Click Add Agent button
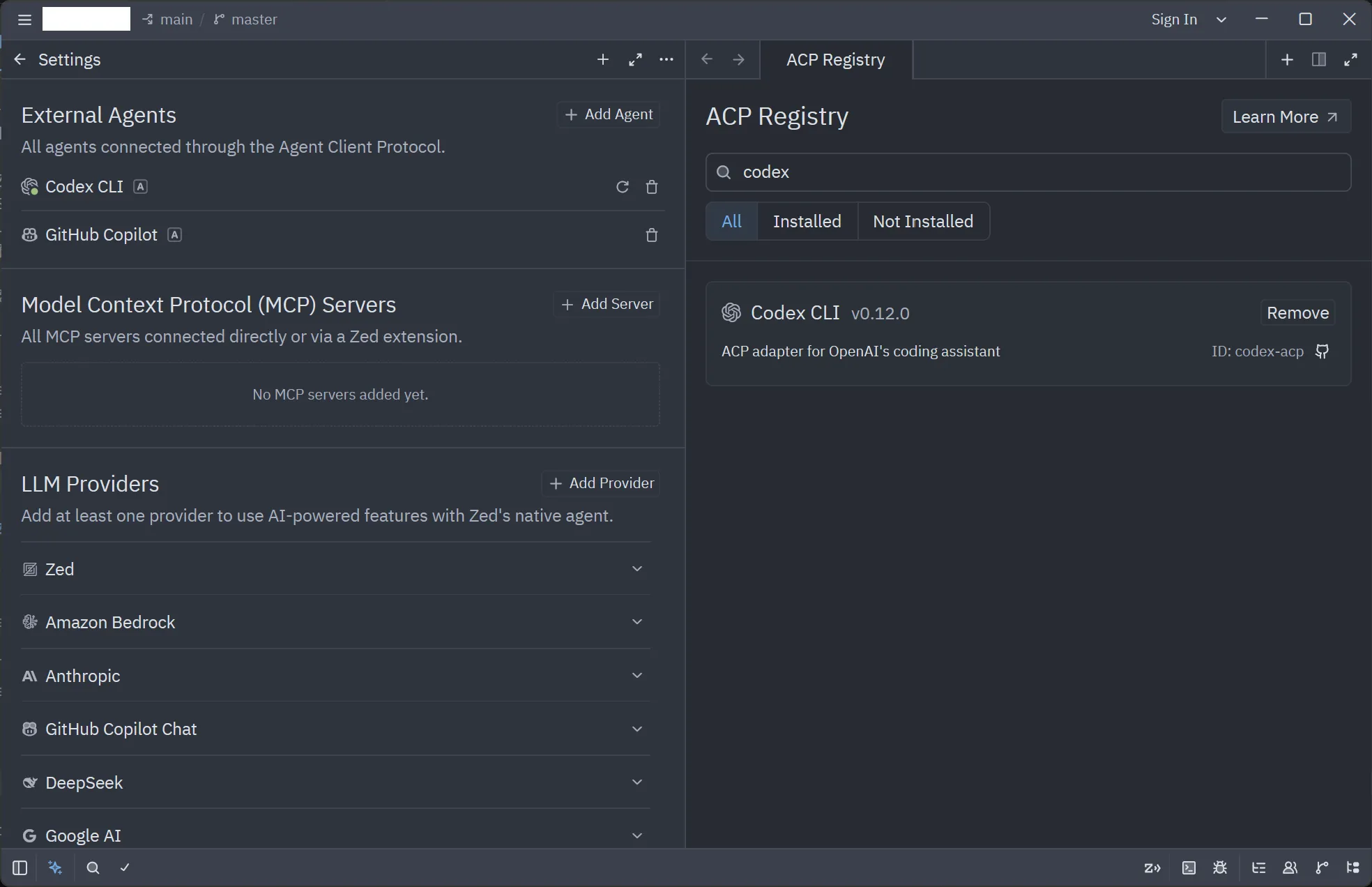1372x887 pixels. pos(609,114)
